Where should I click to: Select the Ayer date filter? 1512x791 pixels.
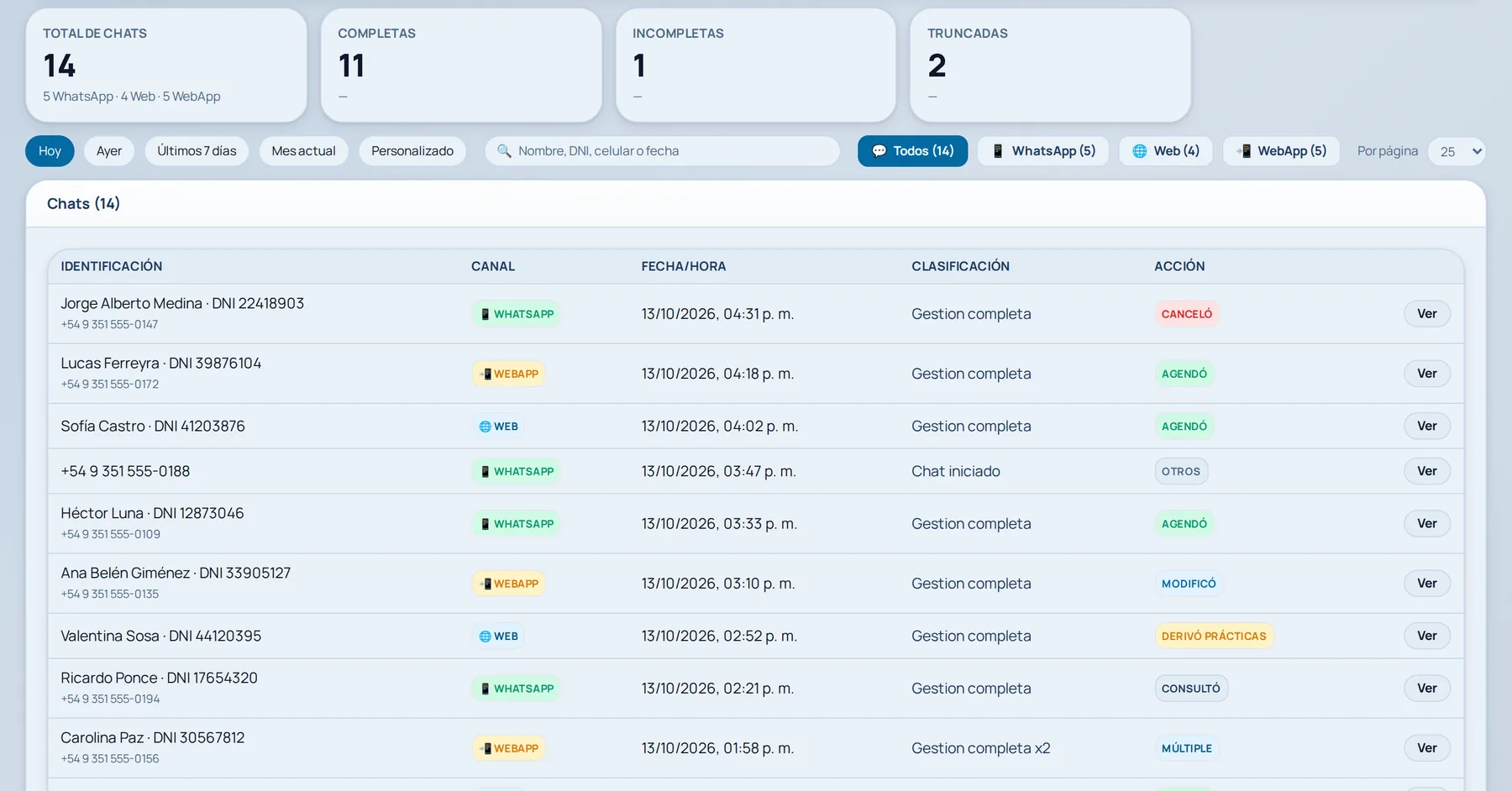click(x=109, y=151)
